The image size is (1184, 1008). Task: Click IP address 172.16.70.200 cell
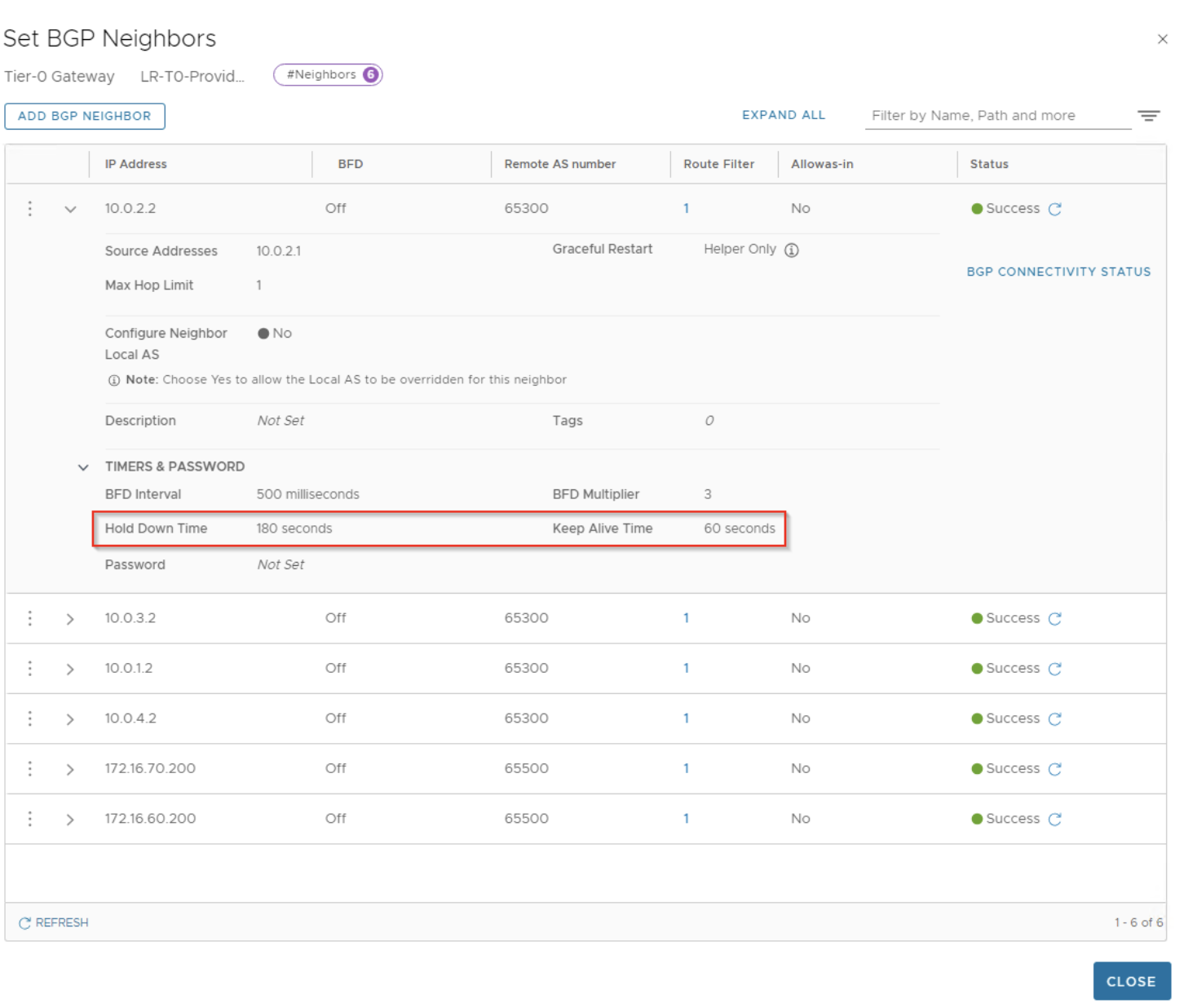point(150,768)
